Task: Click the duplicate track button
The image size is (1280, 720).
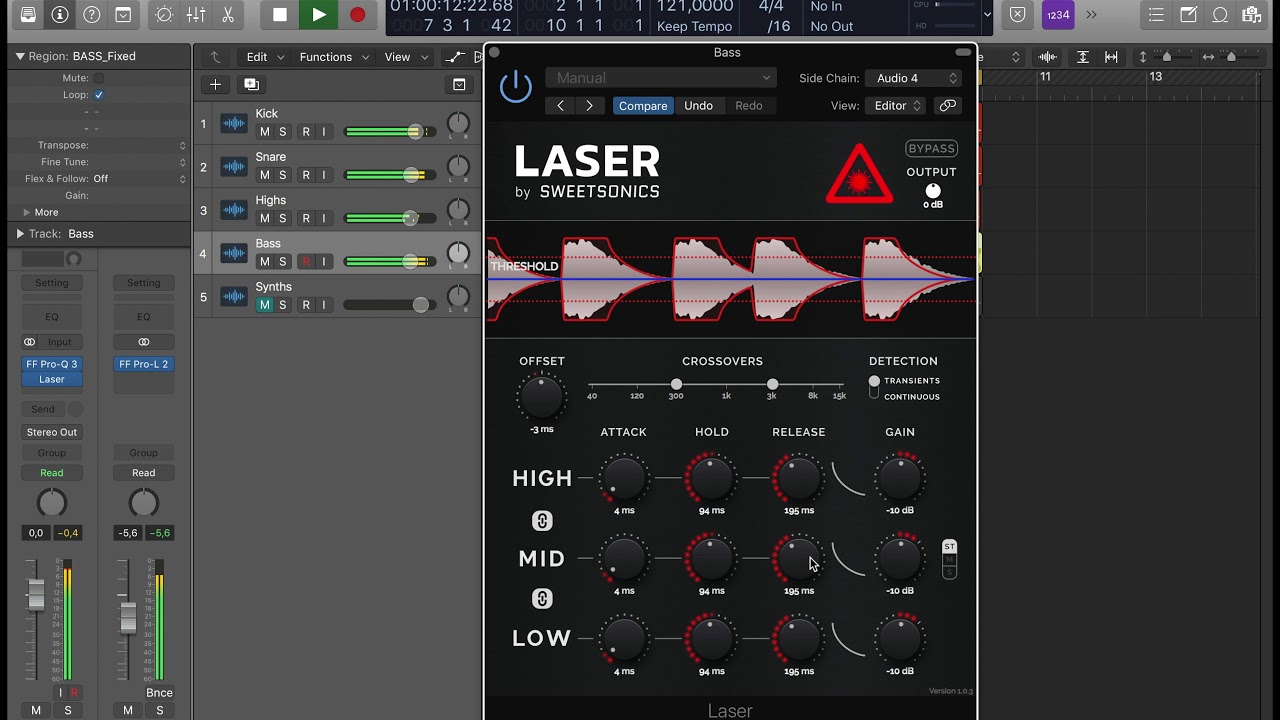Action: [251, 85]
